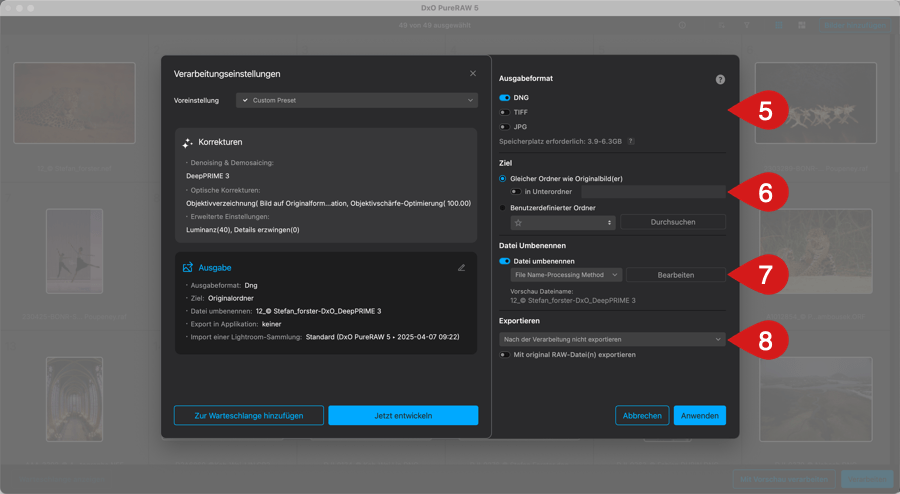Click the filter funnel icon in main toolbar
This screenshot has width=900, height=494.
click(747, 25)
